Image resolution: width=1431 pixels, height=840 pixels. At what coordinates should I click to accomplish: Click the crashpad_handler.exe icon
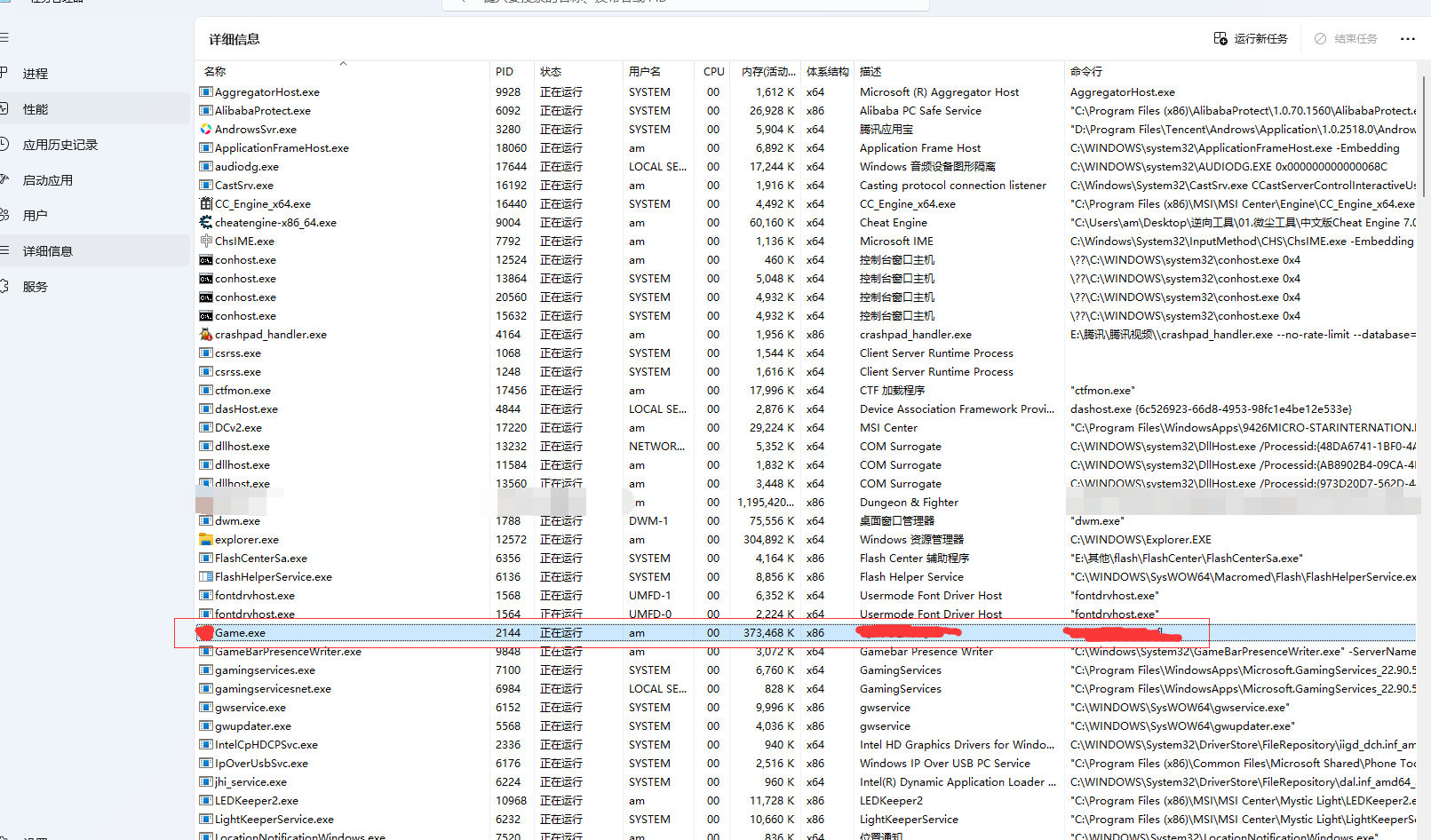tap(206, 334)
